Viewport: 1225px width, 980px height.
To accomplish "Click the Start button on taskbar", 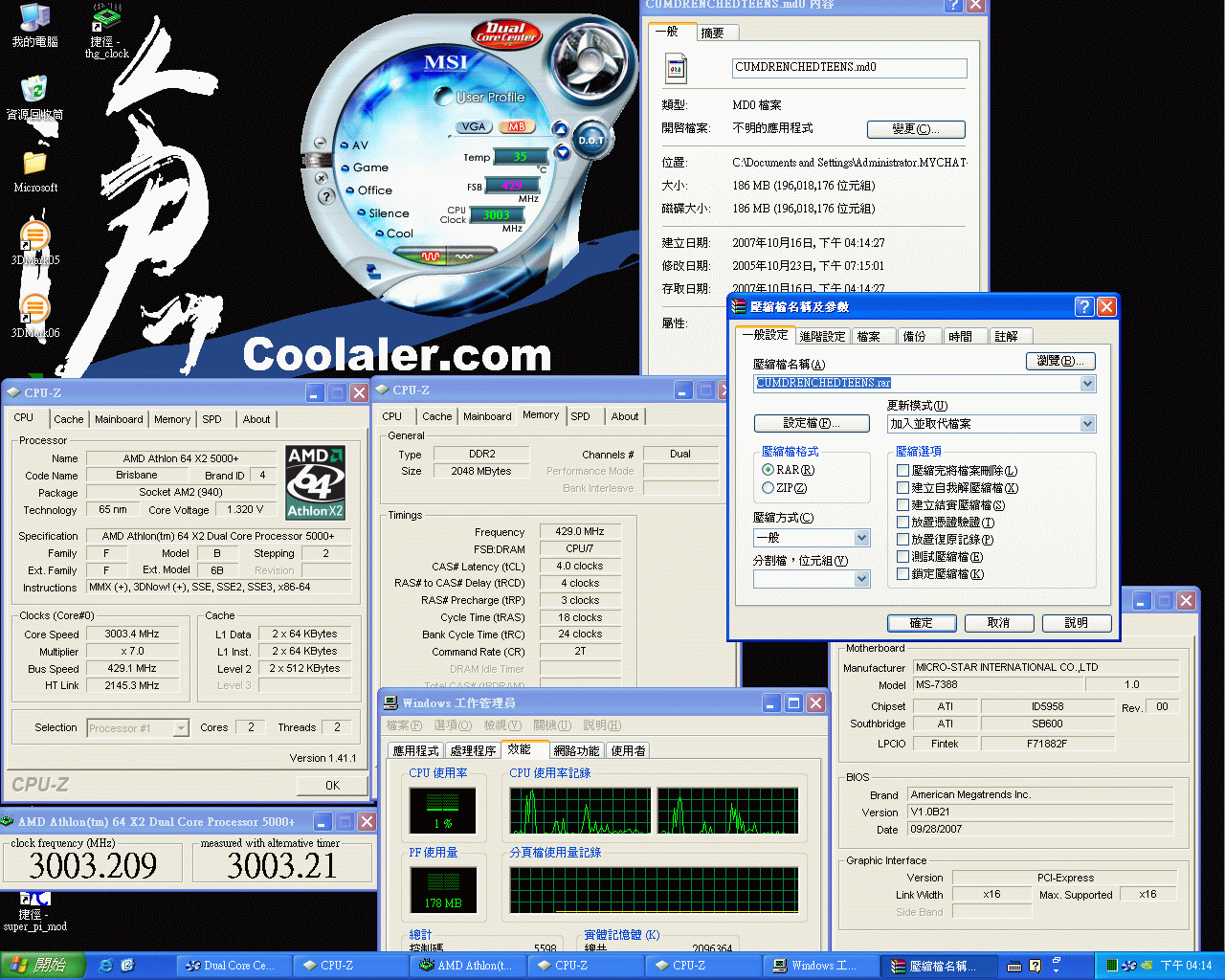I will pyautogui.click(x=42, y=966).
